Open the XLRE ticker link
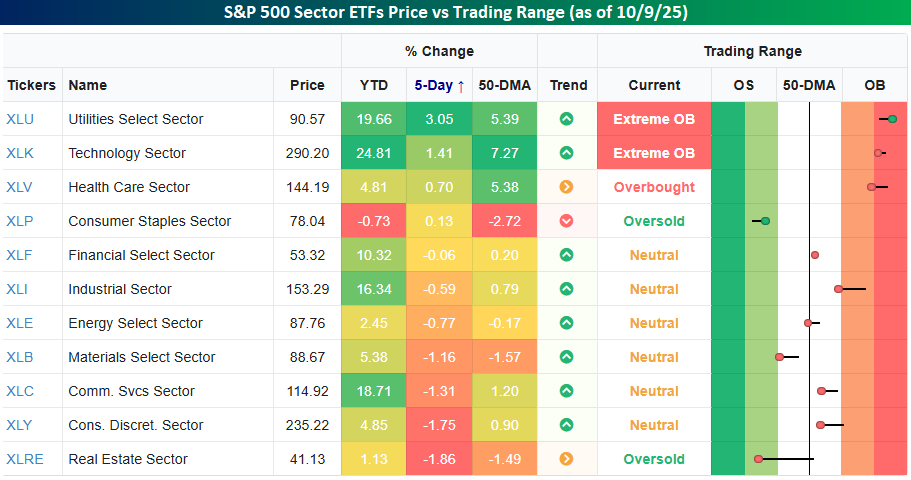The width and height of the screenshot is (911, 480). point(25,459)
